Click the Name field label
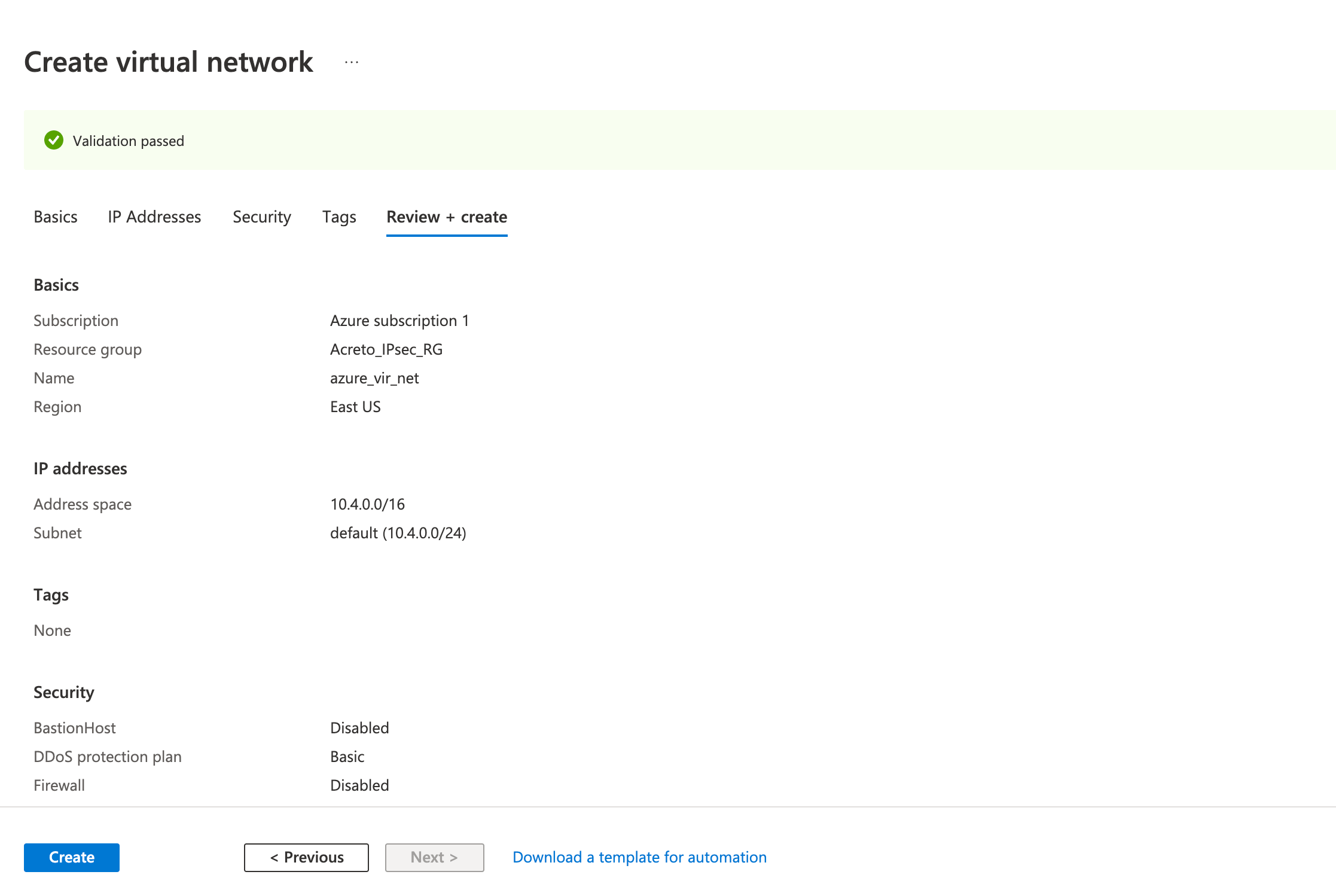Image resolution: width=1336 pixels, height=896 pixels. (x=54, y=378)
